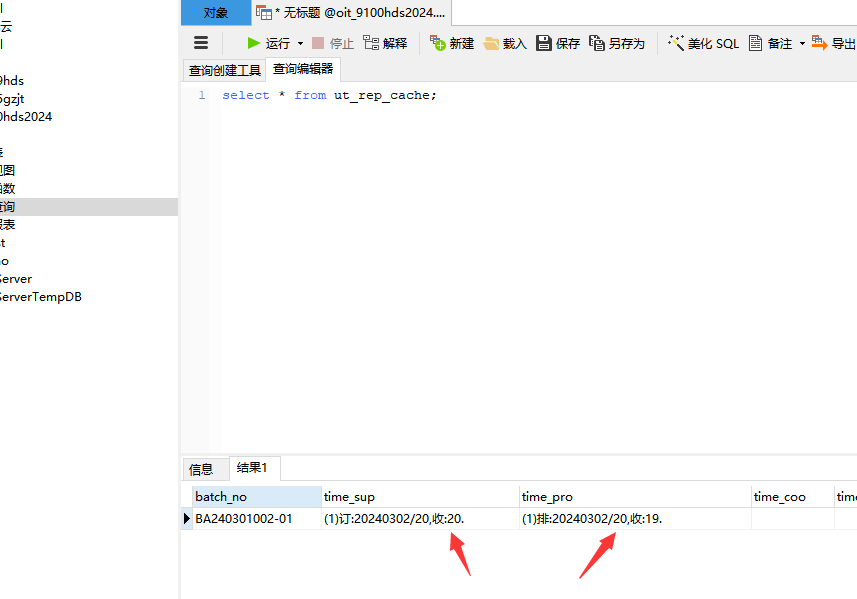This screenshot has height=599, width=857.
Task: Open the hamburger menu in query toolbar
Action: tap(201, 43)
